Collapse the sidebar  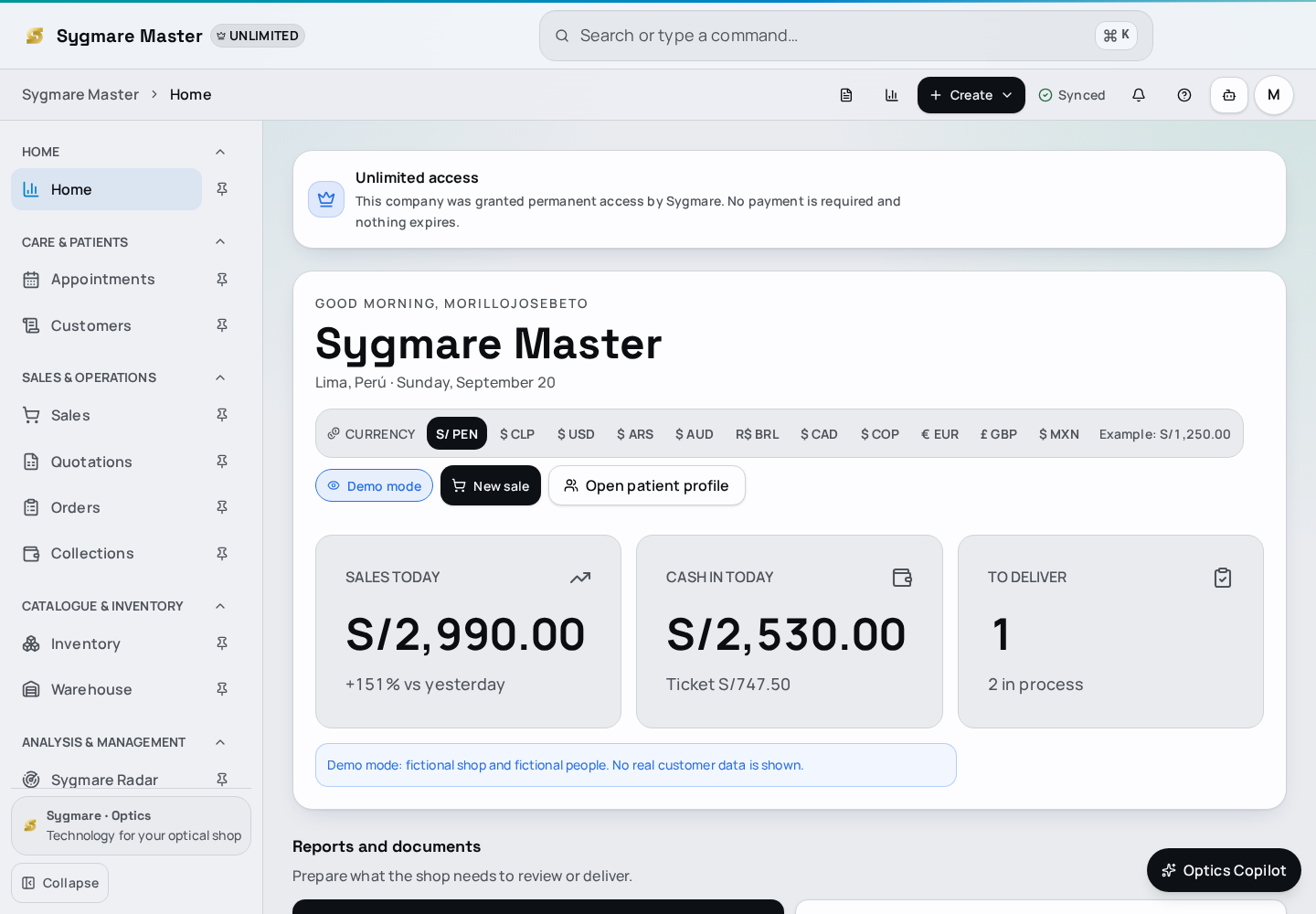pyautogui.click(x=60, y=883)
